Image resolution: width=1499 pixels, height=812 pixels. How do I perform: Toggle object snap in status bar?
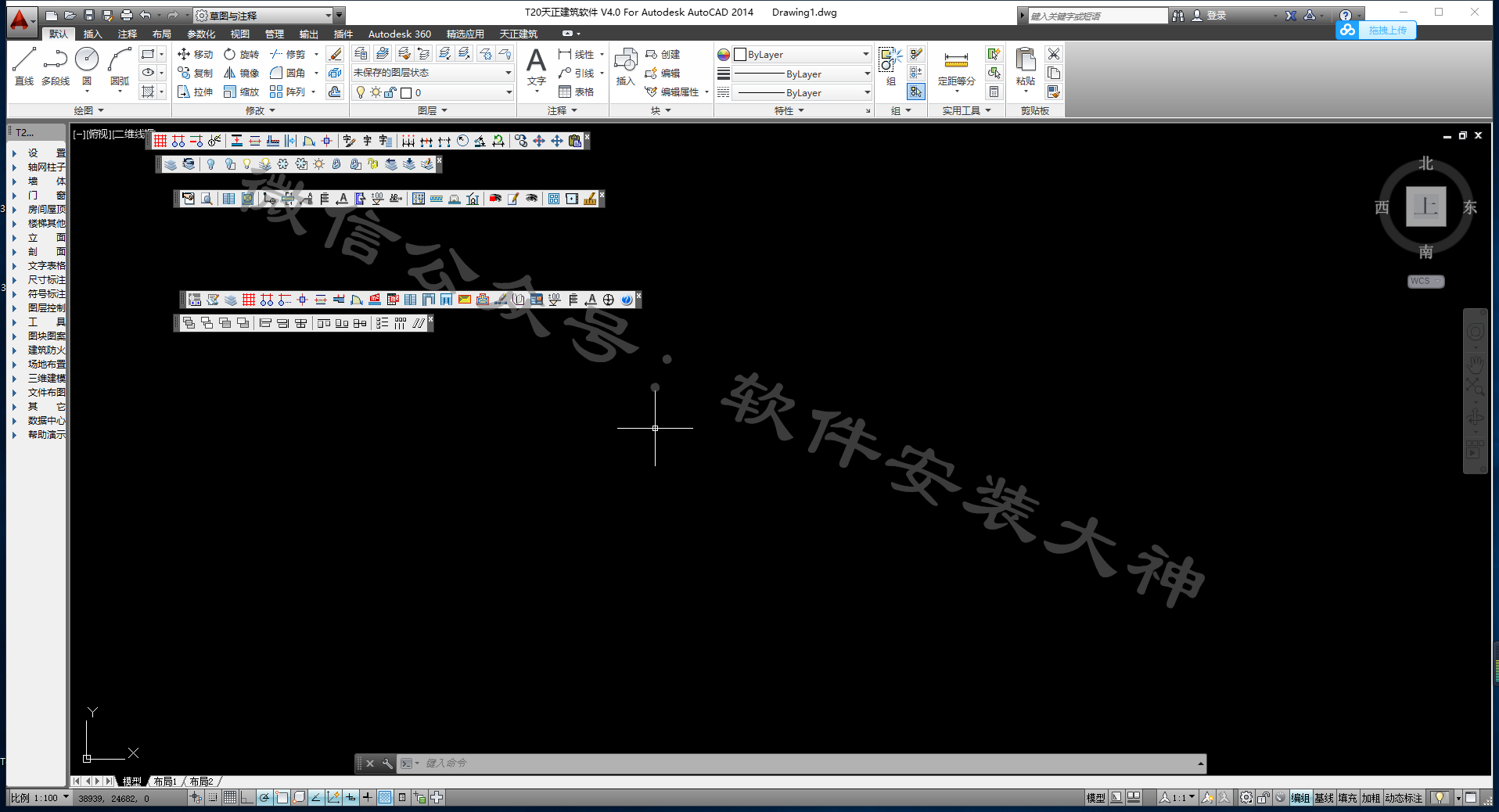(282, 797)
